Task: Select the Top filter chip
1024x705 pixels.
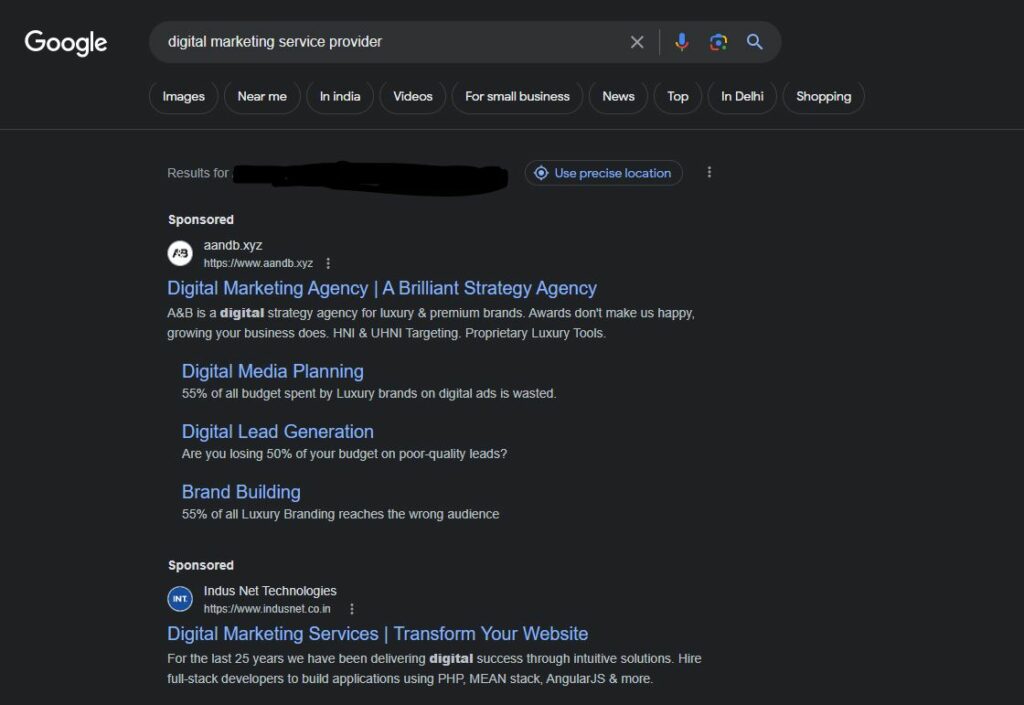Action: 678,97
